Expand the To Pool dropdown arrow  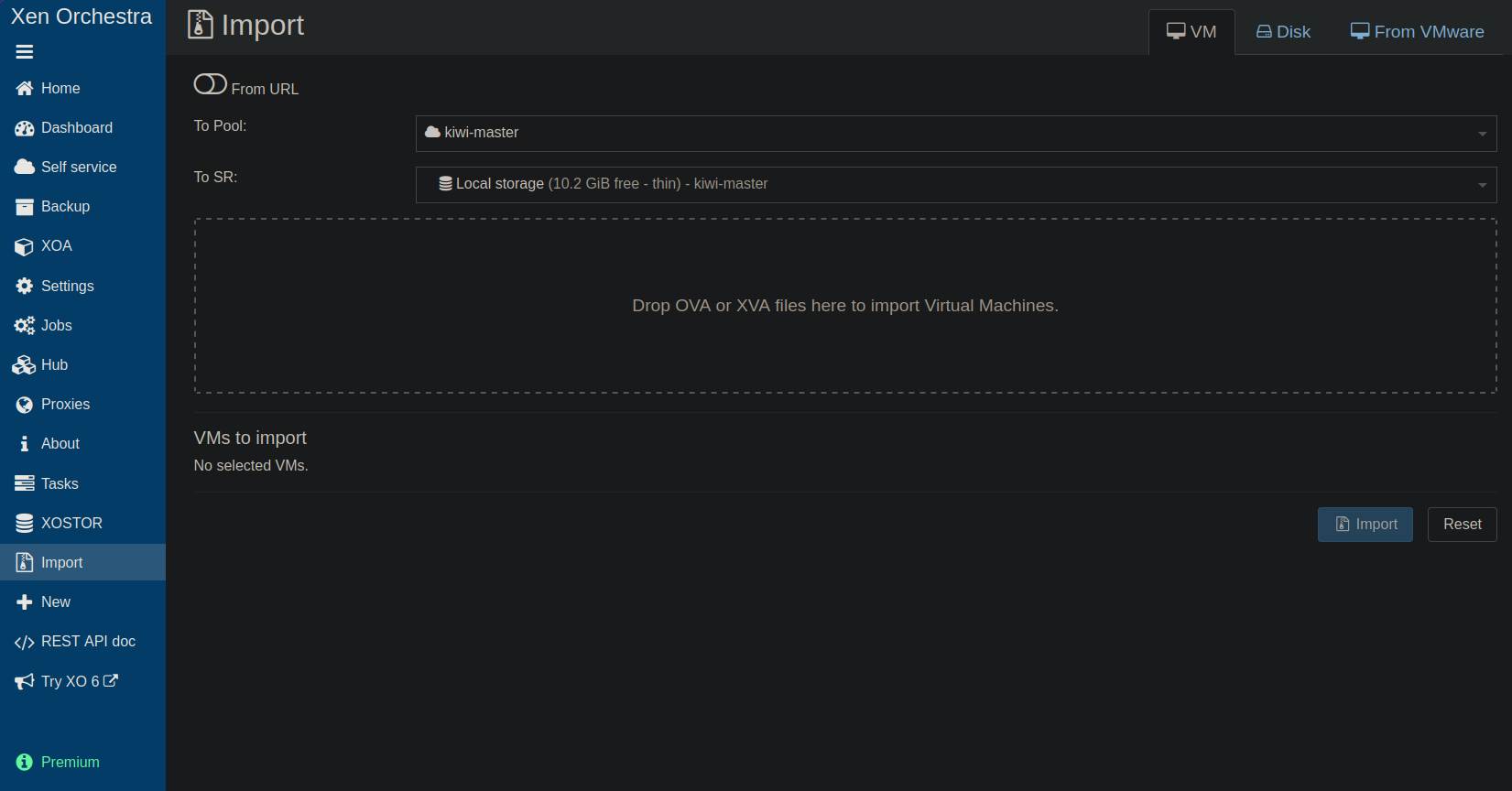(1483, 134)
